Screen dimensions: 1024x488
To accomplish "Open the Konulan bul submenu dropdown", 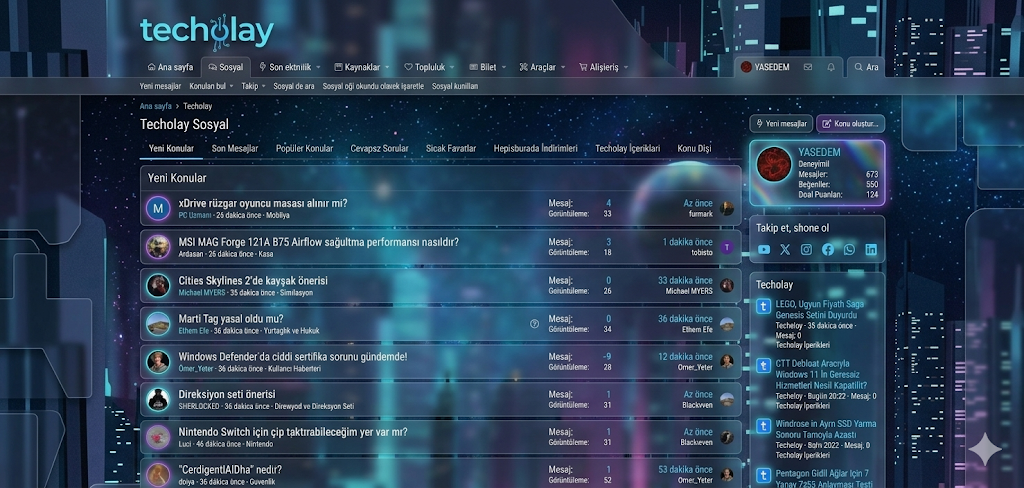I will tap(231, 86).
